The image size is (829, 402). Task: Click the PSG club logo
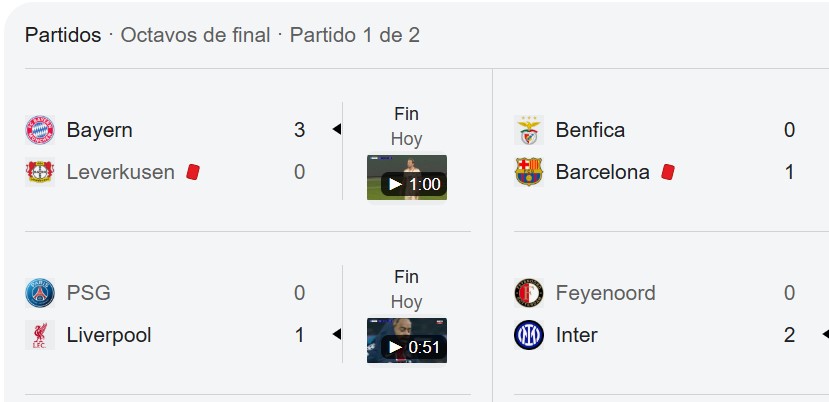pyautogui.click(x=40, y=293)
